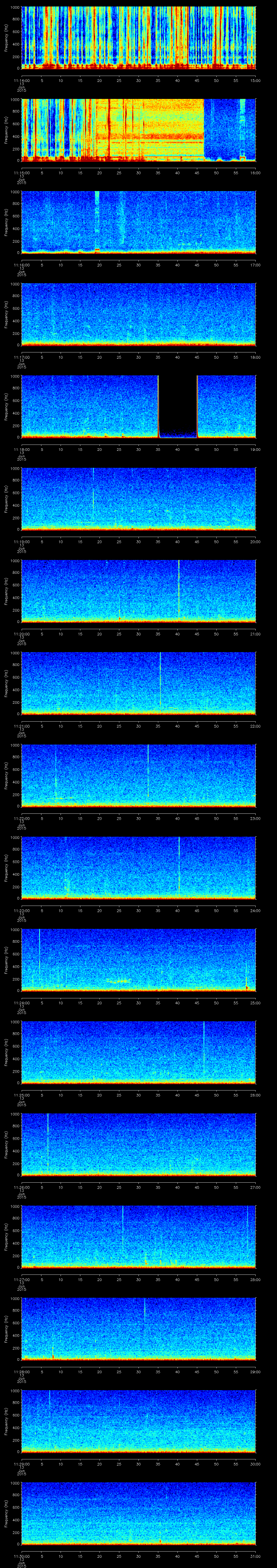Click the 11:22:00 start time label

pos(21,819)
